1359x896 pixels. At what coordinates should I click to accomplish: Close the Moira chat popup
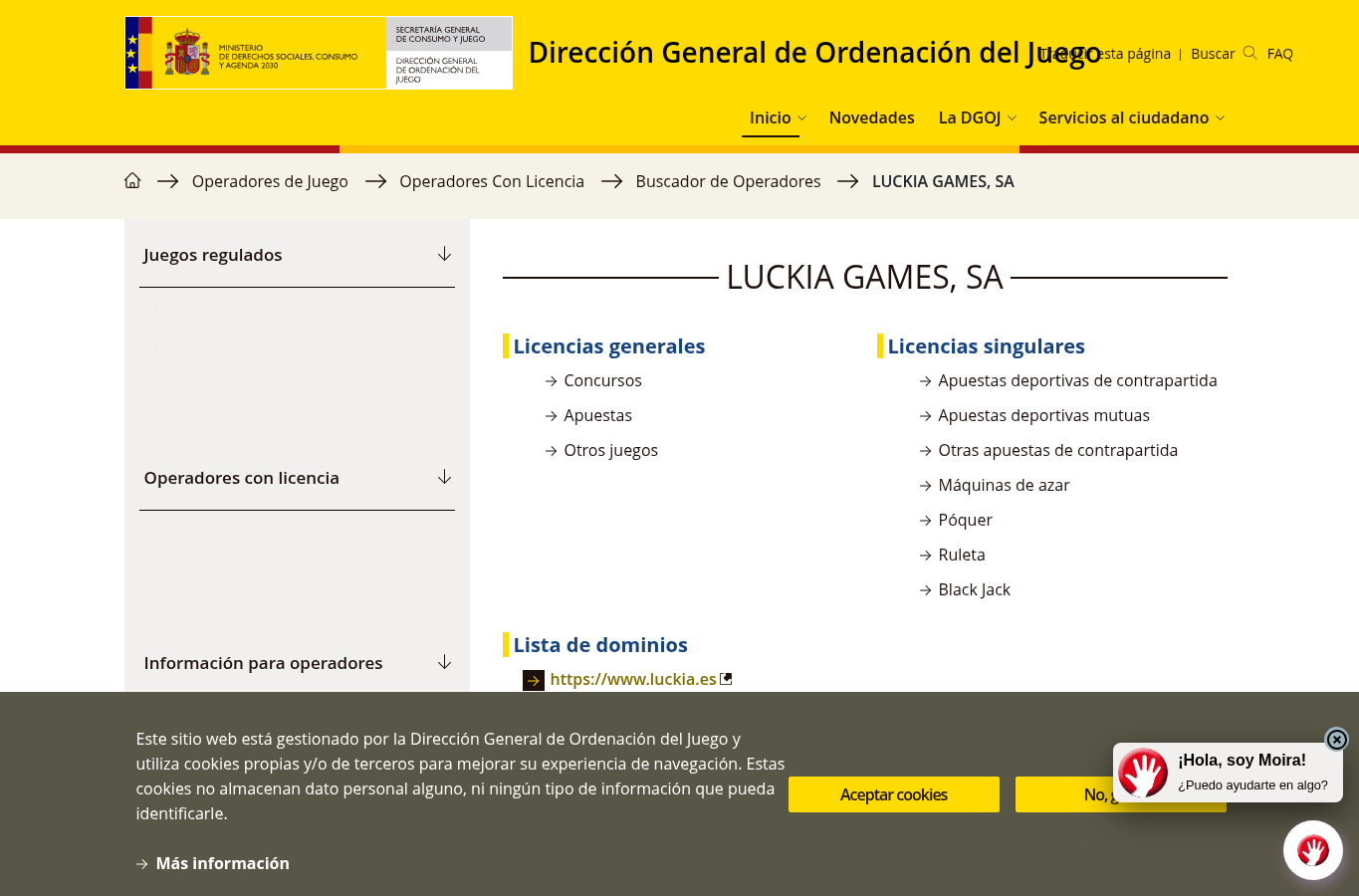point(1336,739)
